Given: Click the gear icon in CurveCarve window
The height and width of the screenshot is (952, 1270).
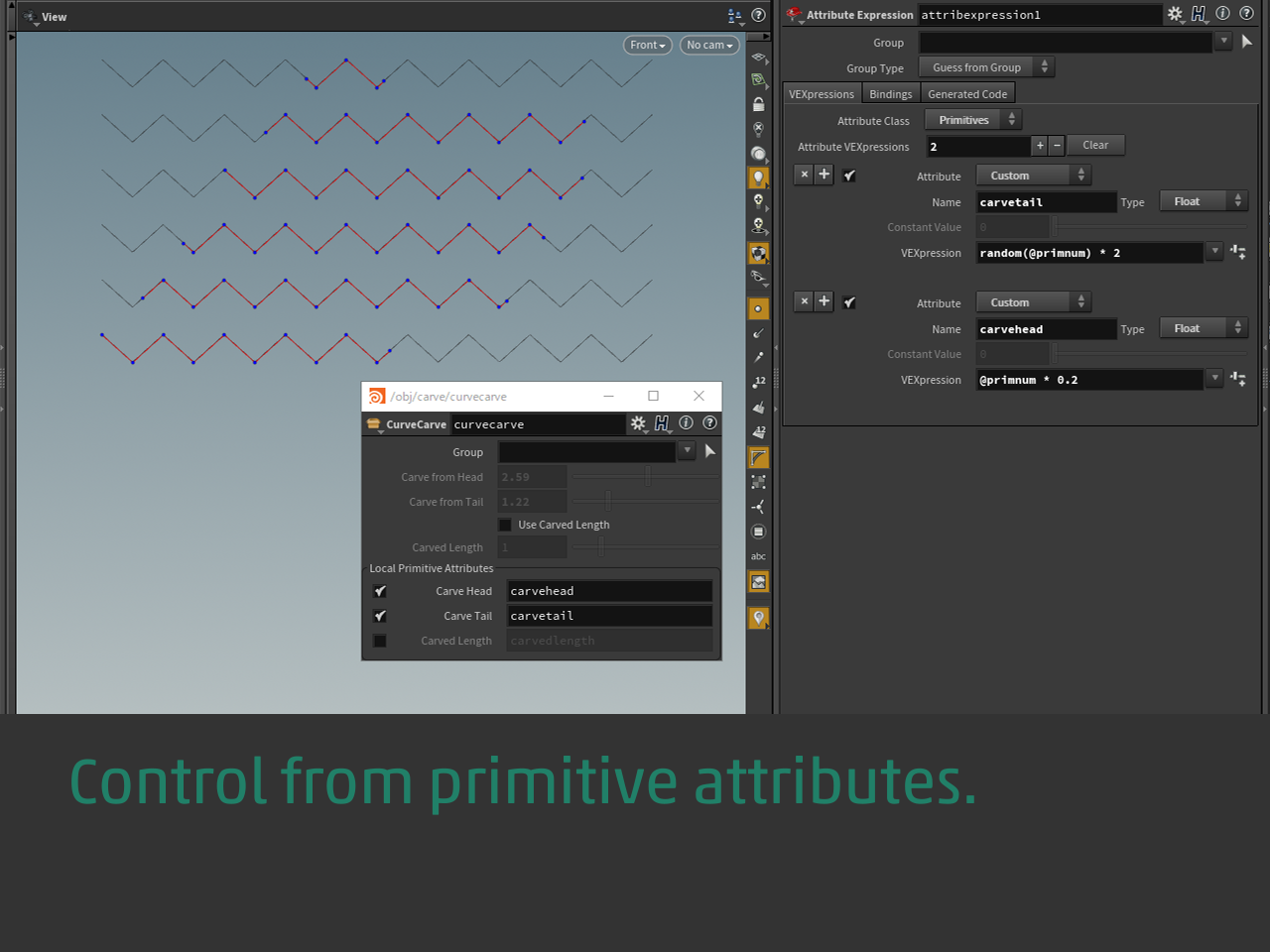Looking at the screenshot, I should (x=638, y=423).
